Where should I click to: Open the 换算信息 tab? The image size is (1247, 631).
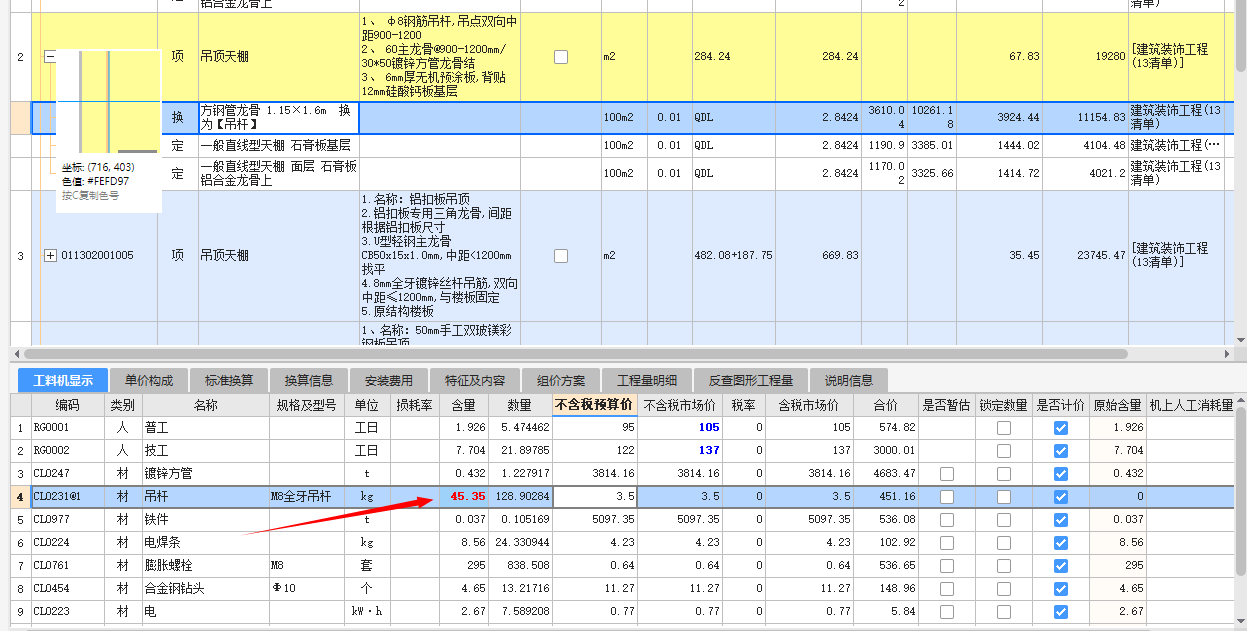309,381
